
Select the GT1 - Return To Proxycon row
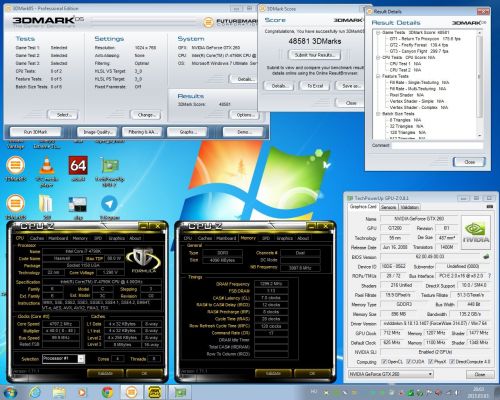pyautogui.click(x=425, y=39)
